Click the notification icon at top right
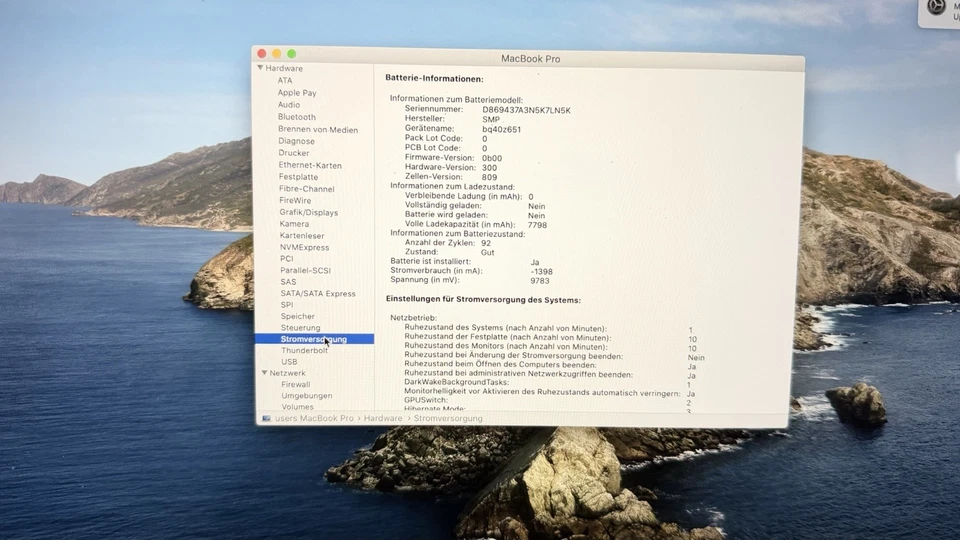The width and height of the screenshot is (960, 540). (936, 6)
